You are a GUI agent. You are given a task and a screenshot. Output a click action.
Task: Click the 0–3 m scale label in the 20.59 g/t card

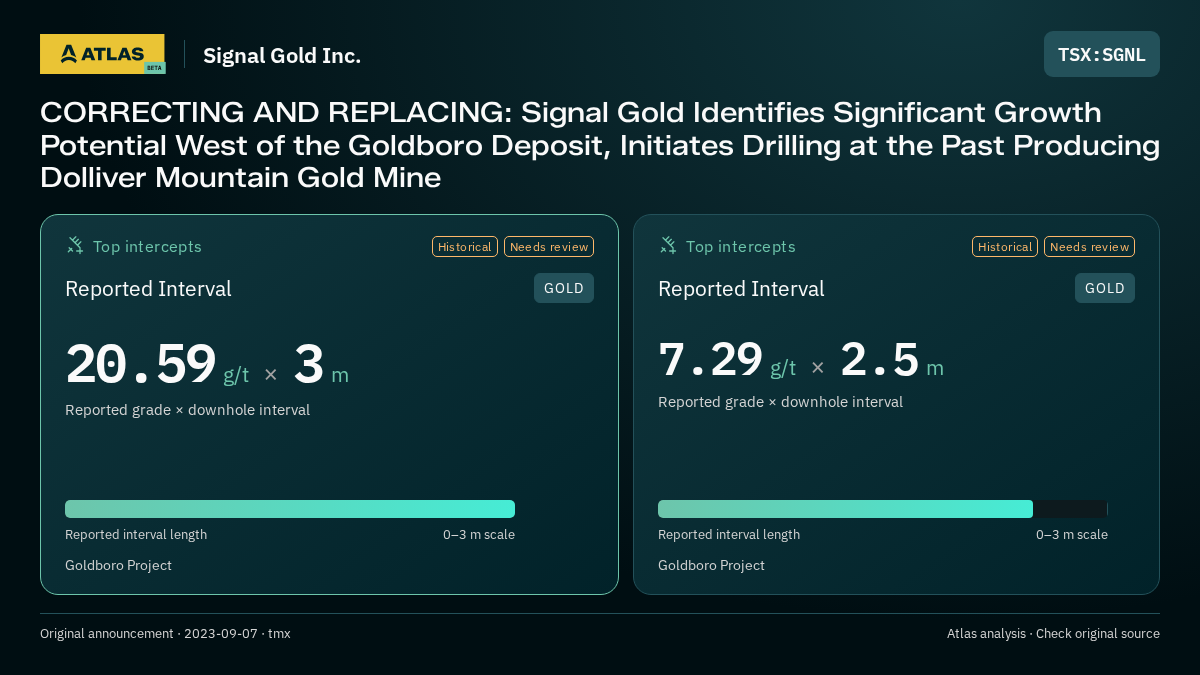click(x=479, y=534)
